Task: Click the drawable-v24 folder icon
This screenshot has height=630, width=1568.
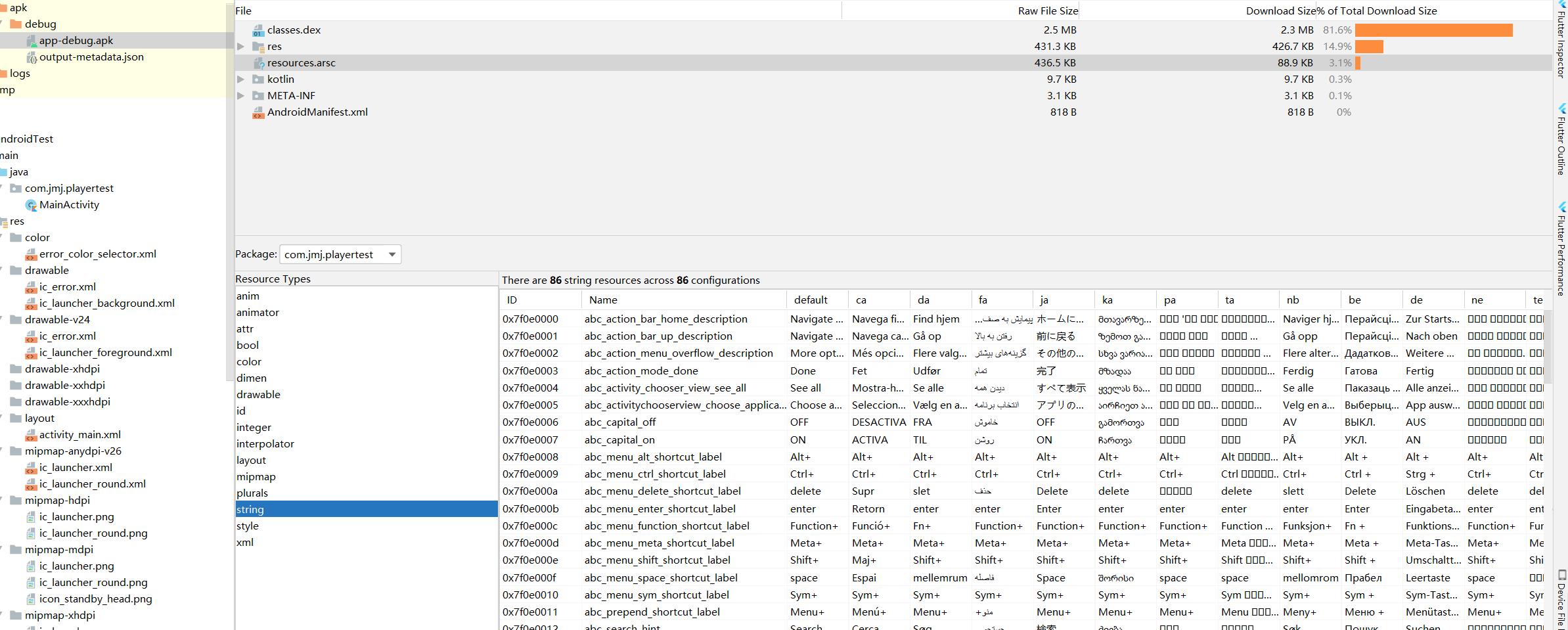Action: 16,320
